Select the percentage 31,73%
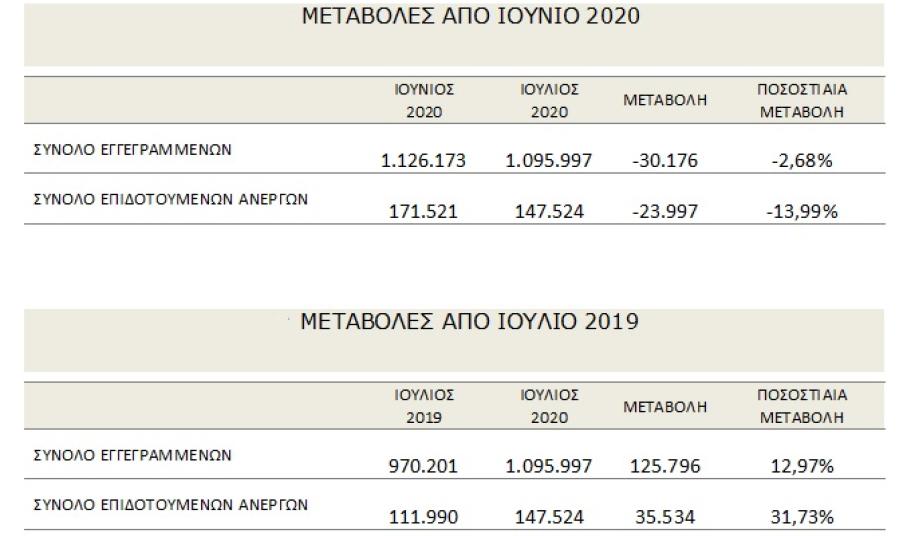907x536 pixels. (x=803, y=516)
